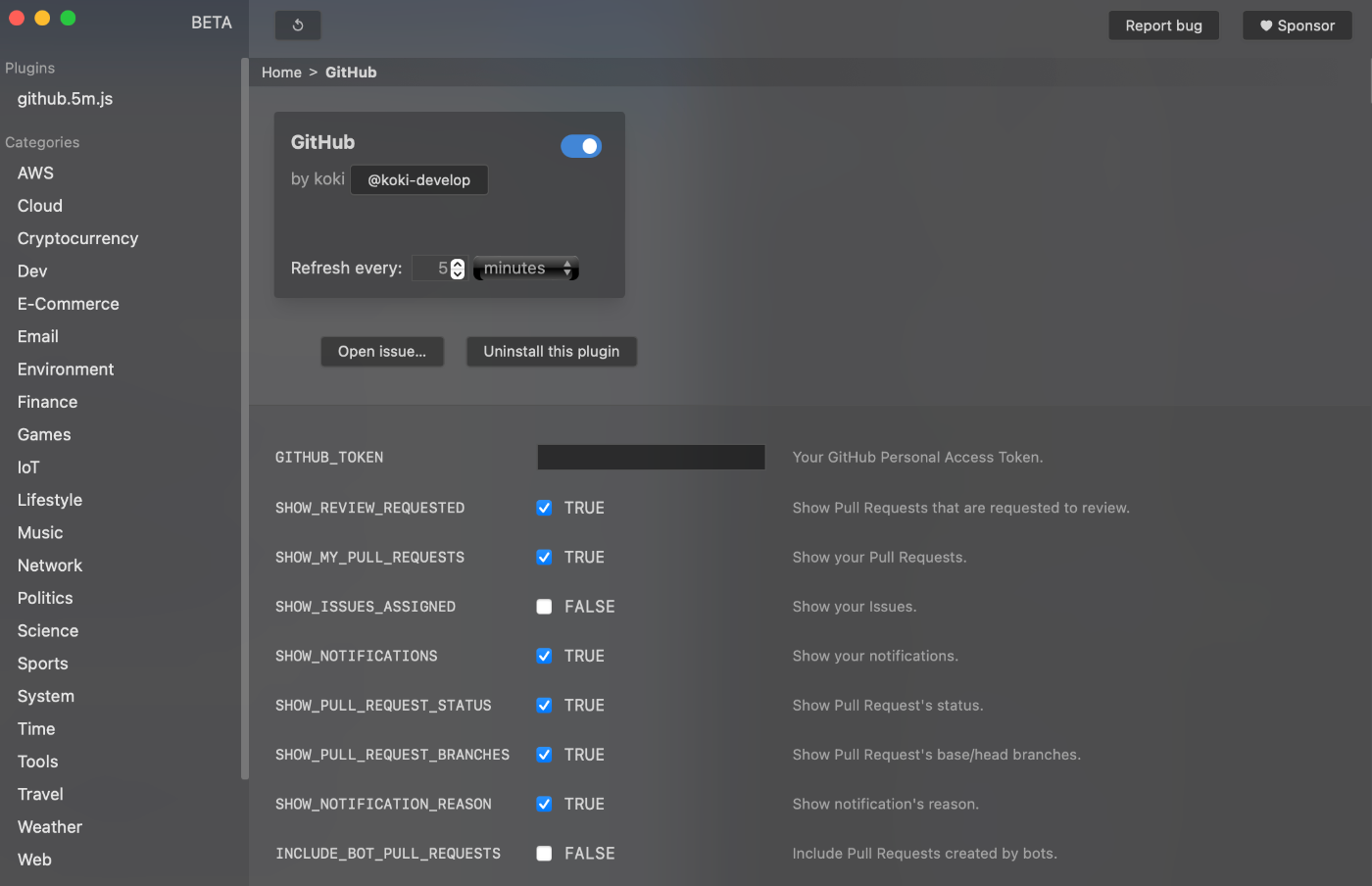Choose the System category
The width and height of the screenshot is (1372, 886).
pos(46,696)
